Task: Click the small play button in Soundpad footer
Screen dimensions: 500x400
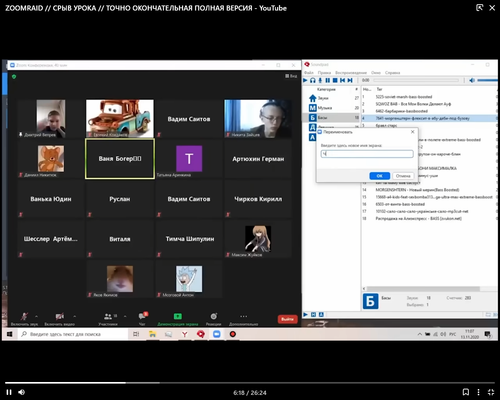Action: click(x=305, y=314)
